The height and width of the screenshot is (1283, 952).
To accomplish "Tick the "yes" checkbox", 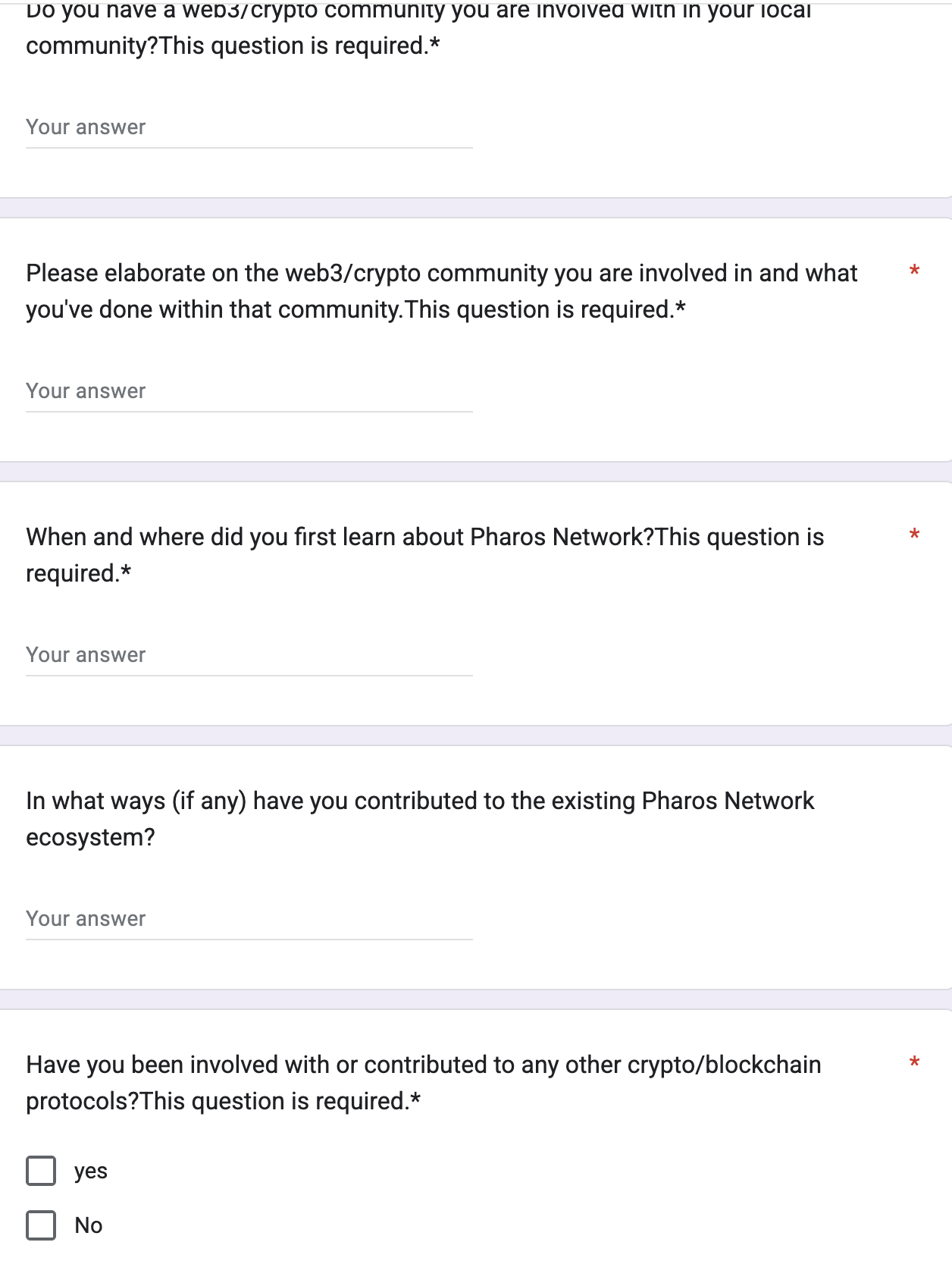I will pos(41,1171).
